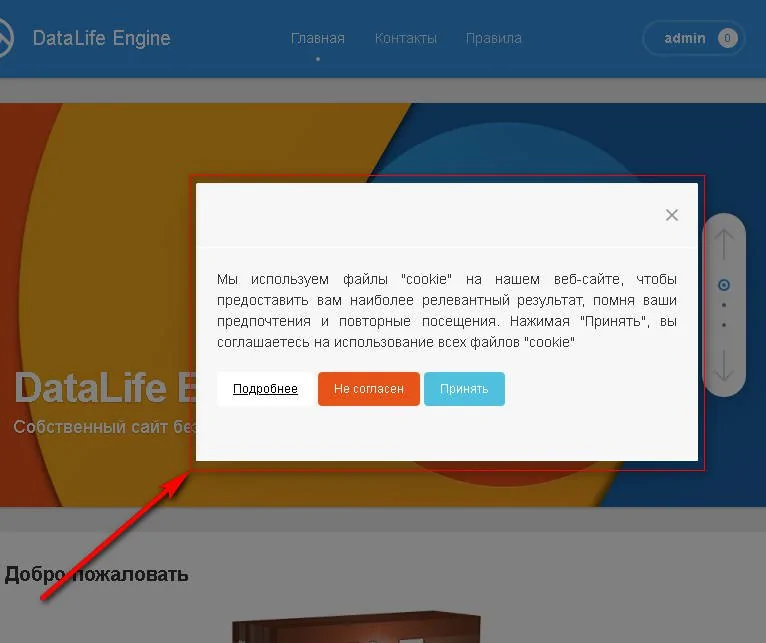Viewport: 766px width, 643px height.
Task: Go to the next slide with the down arrow
Action: click(723, 364)
